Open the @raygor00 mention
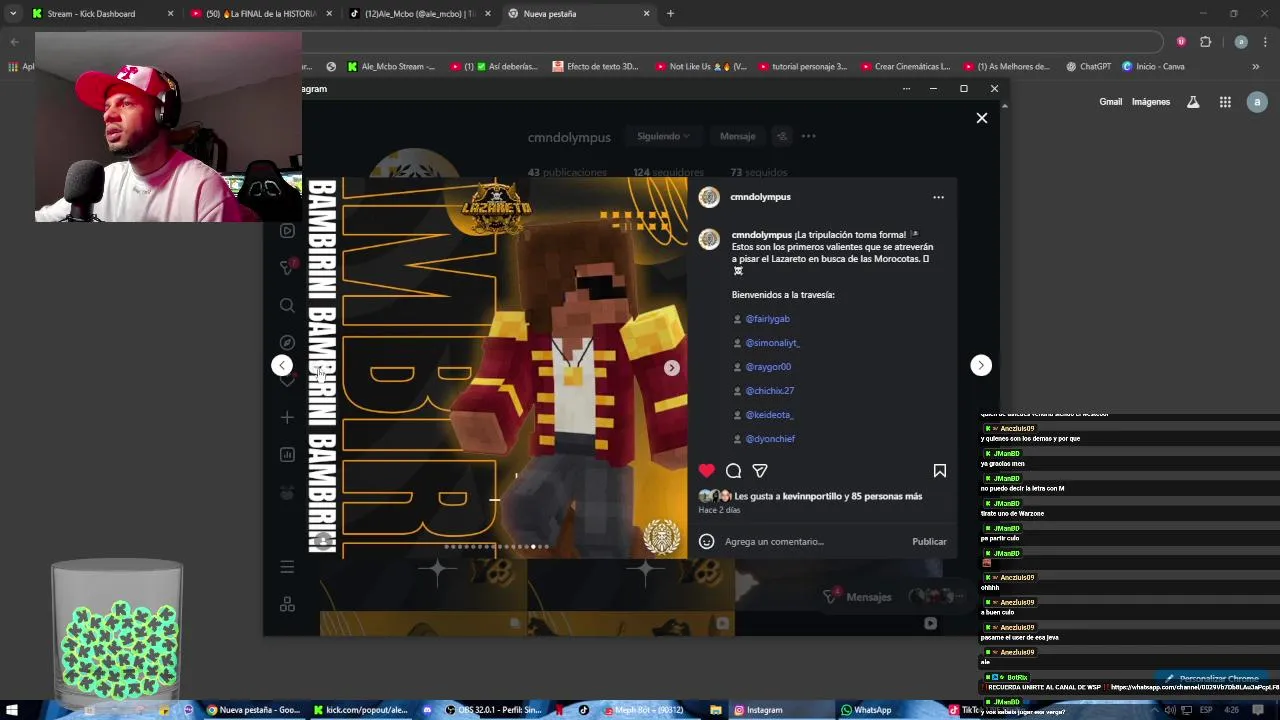Image resolution: width=1280 pixels, height=720 pixels. click(x=768, y=367)
